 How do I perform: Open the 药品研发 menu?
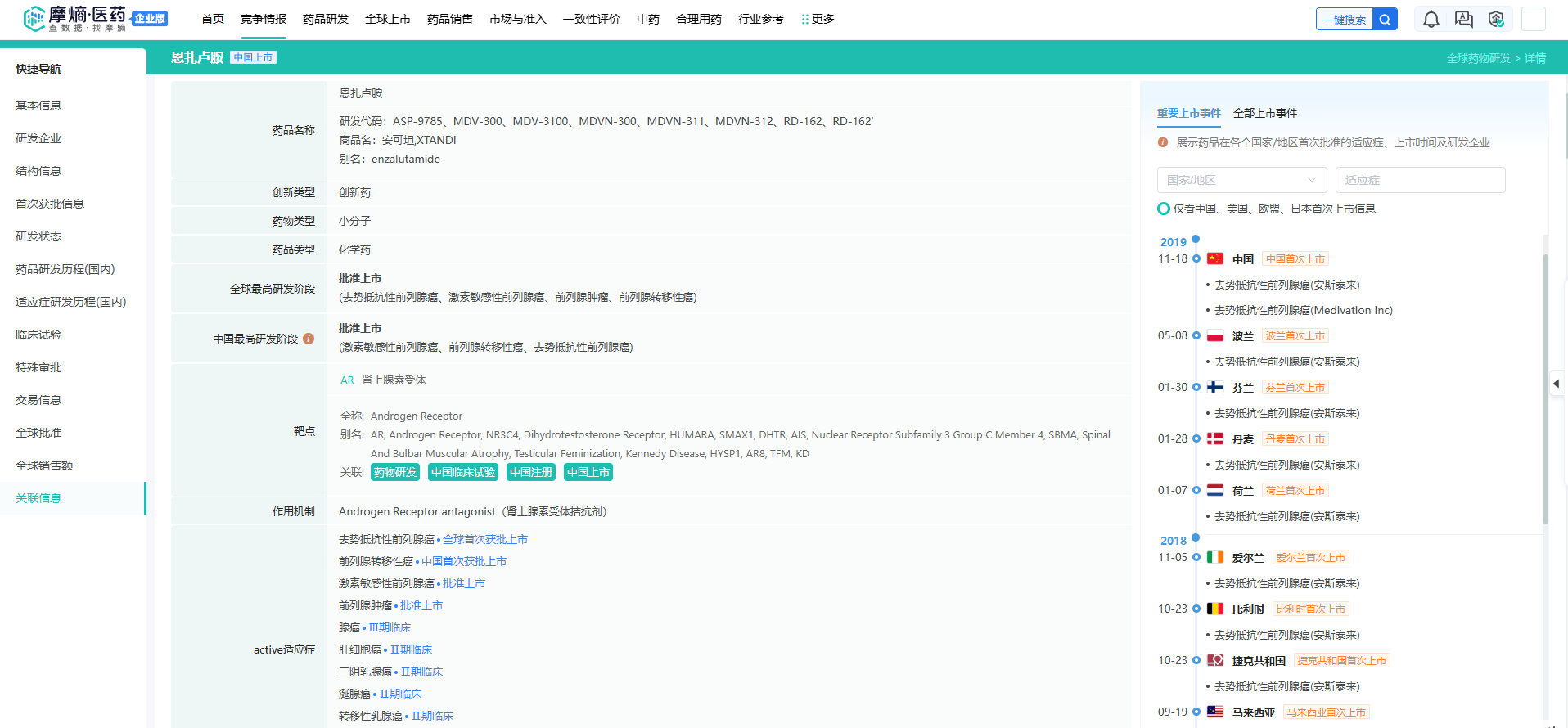tap(326, 19)
